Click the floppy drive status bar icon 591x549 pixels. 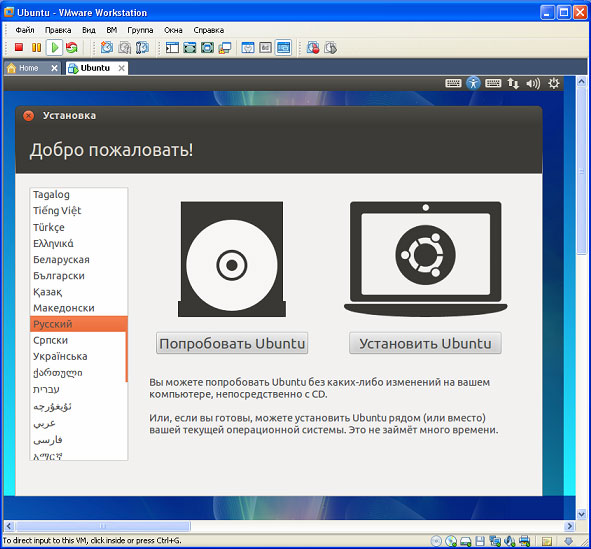coord(480,541)
